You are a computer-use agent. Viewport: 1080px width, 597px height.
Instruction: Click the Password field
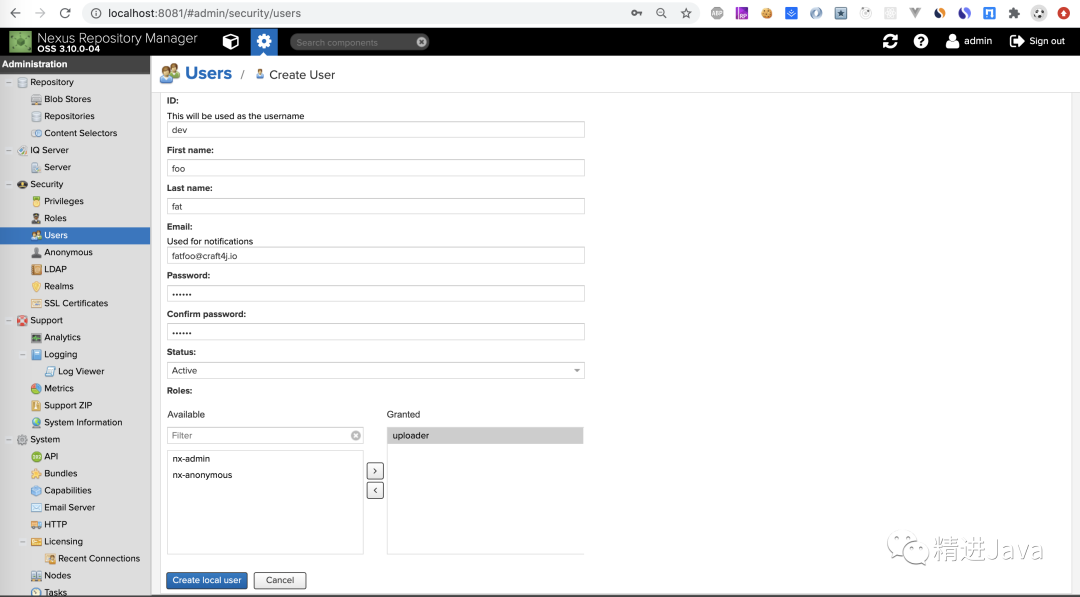375,294
